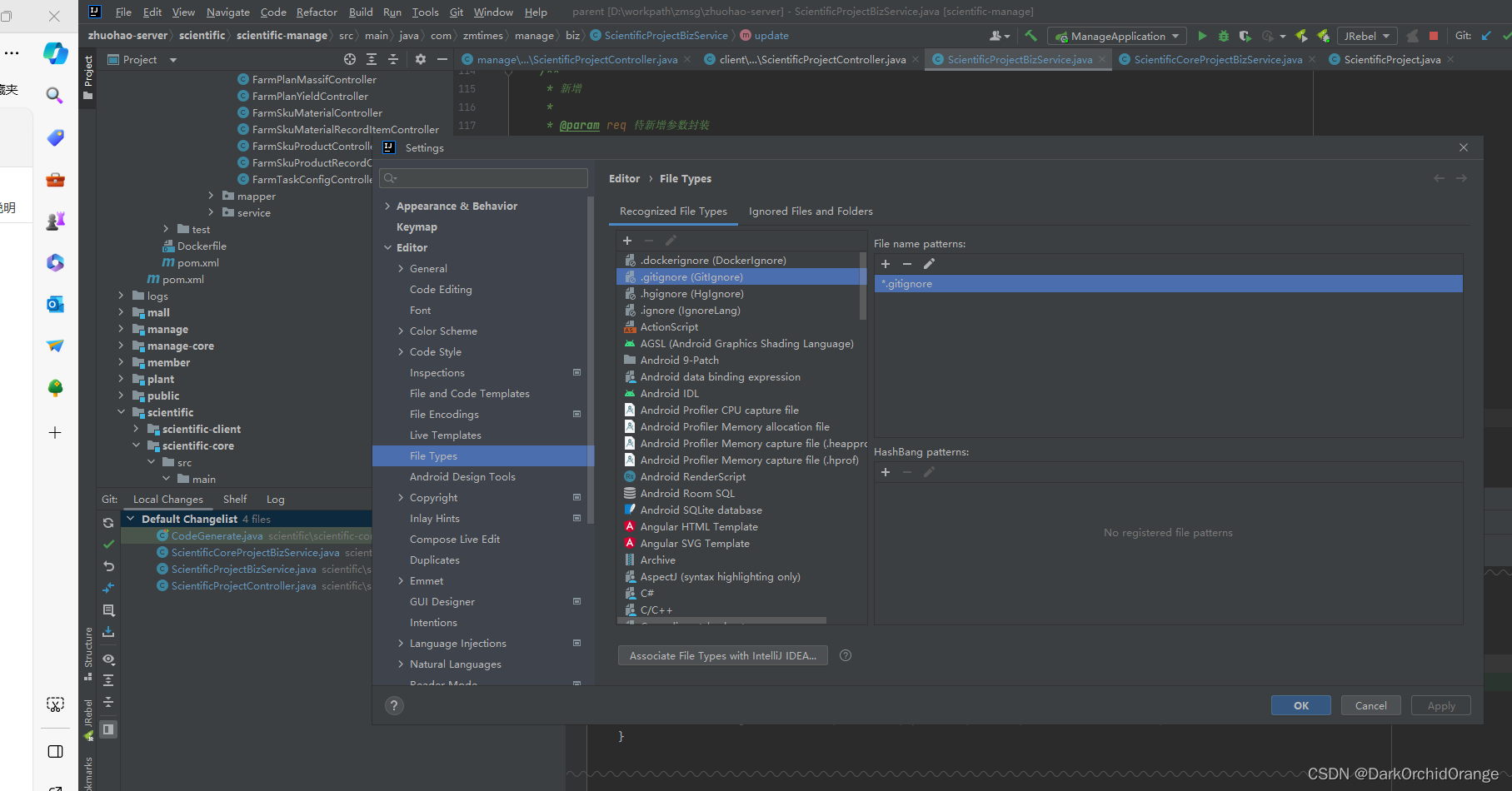Open Project panel gear options
1512x791 pixels.
(420, 59)
